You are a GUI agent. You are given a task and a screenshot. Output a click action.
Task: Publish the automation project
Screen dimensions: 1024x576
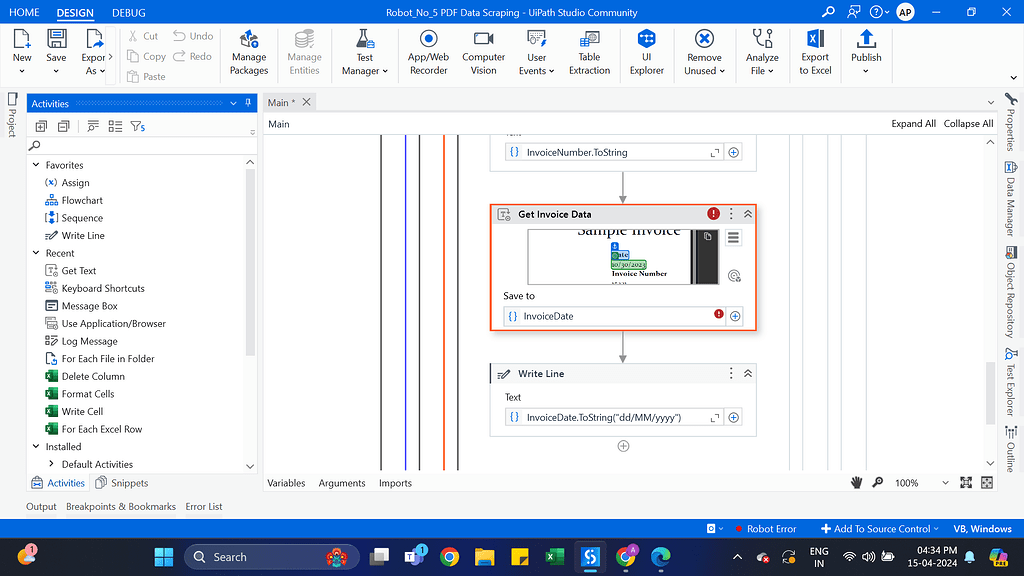[x=865, y=52]
